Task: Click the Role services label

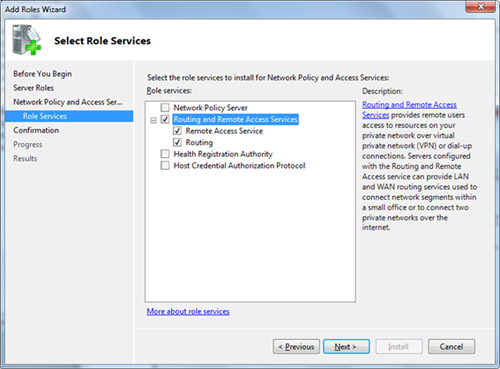Action: pos(169,91)
